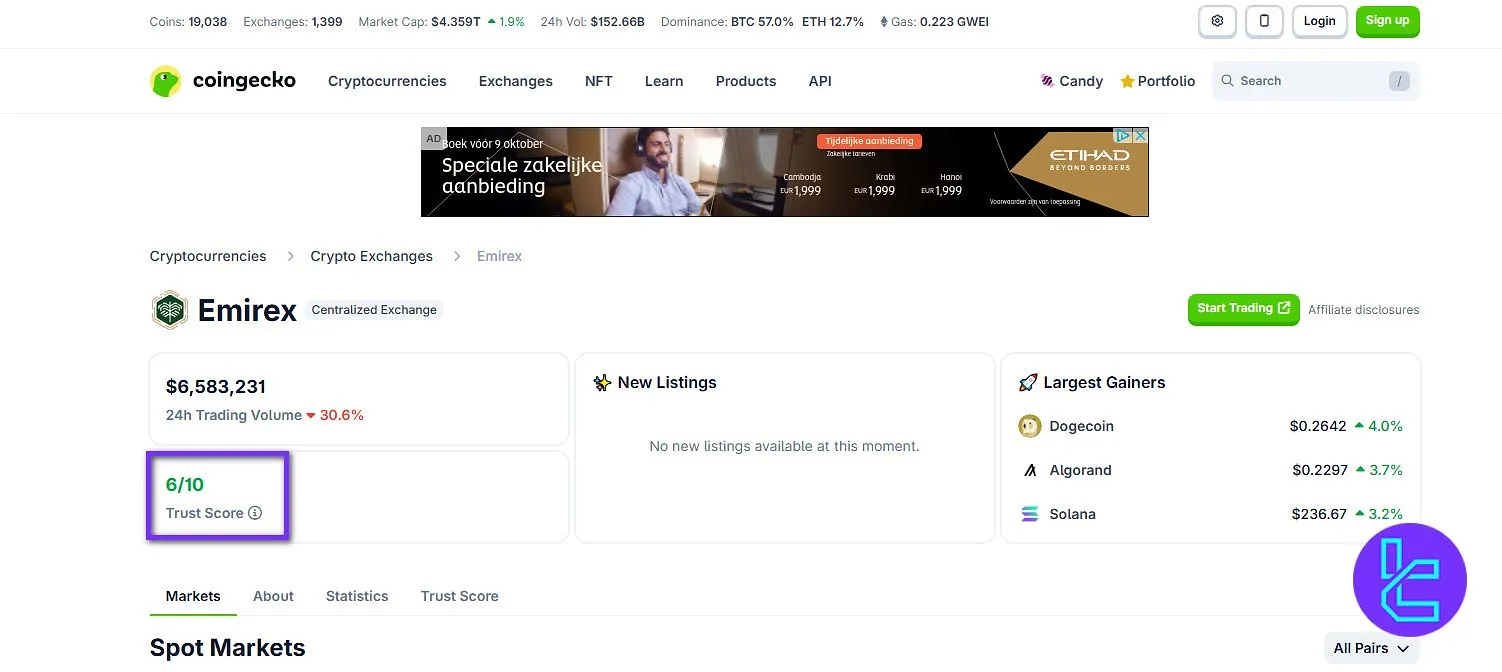Click the Sign up button
Image resolution: width=1502 pixels, height=672 pixels.
coord(1387,20)
